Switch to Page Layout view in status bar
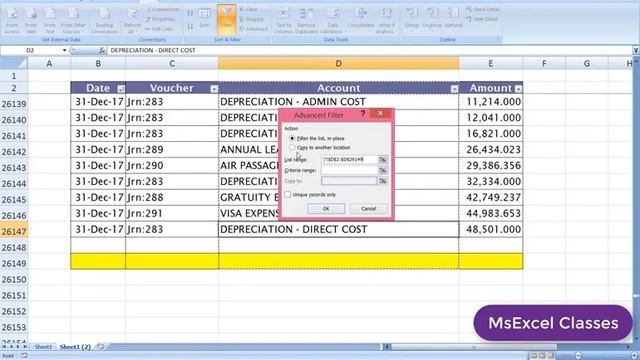The width and height of the screenshot is (640, 360). (542, 356)
